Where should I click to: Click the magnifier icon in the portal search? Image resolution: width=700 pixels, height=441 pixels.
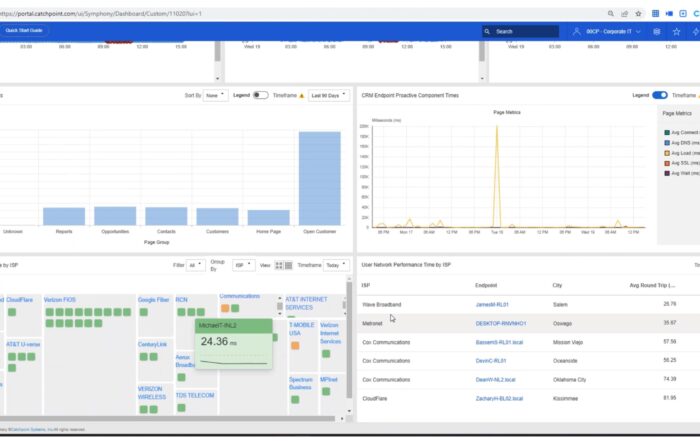point(487,32)
